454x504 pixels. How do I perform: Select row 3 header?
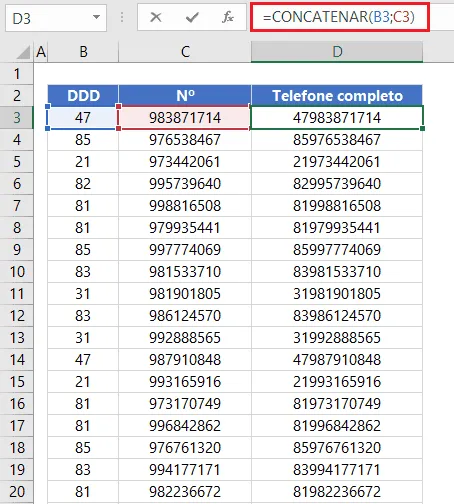click(x=17, y=118)
